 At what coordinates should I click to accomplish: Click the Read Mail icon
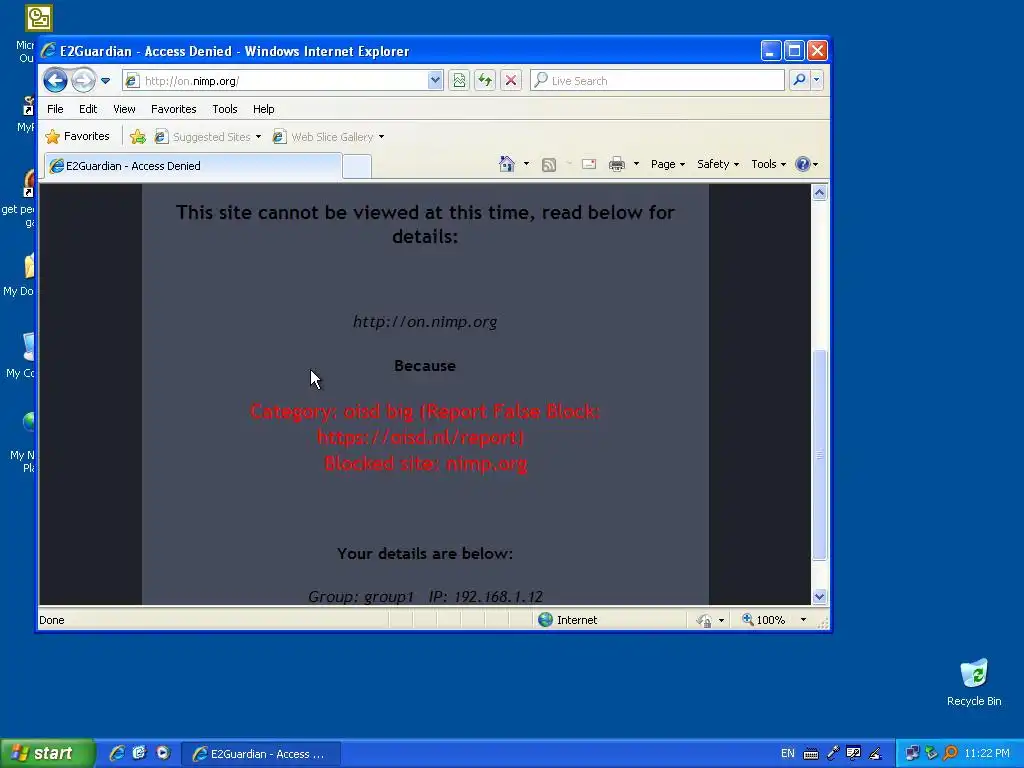click(x=589, y=164)
